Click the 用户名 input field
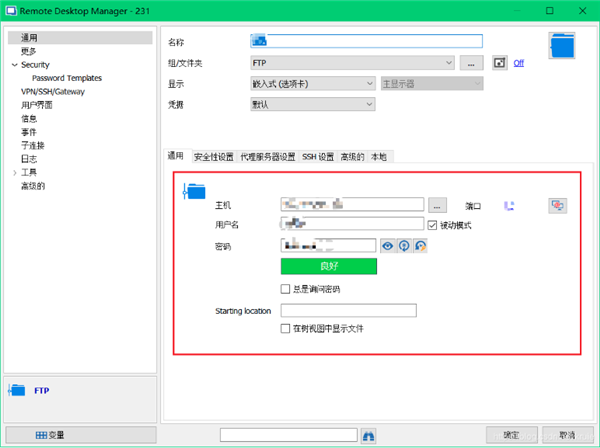The height and width of the screenshot is (448, 600). tap(352, 223)
